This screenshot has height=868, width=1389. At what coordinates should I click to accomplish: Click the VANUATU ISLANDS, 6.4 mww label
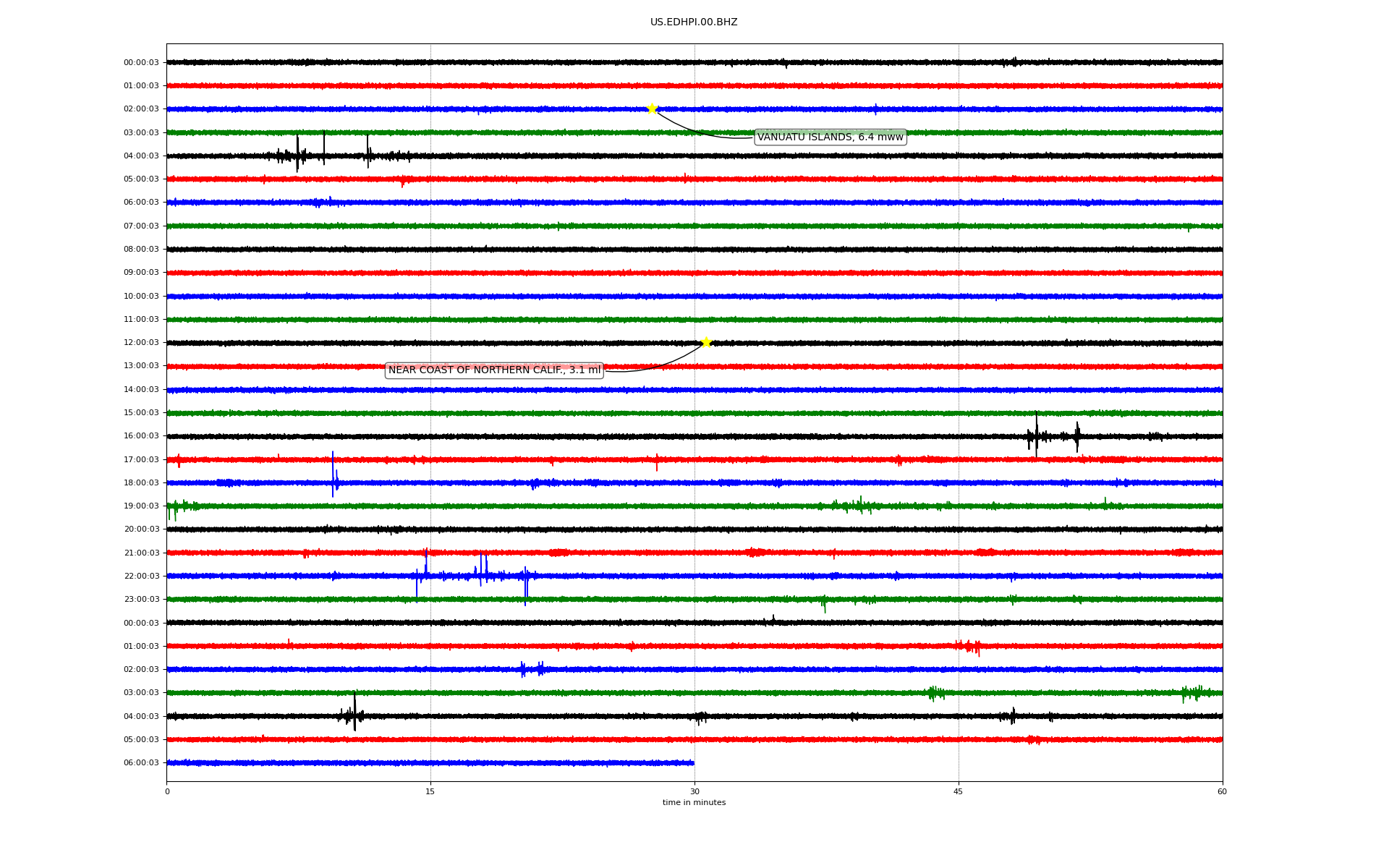pos(830,137)
